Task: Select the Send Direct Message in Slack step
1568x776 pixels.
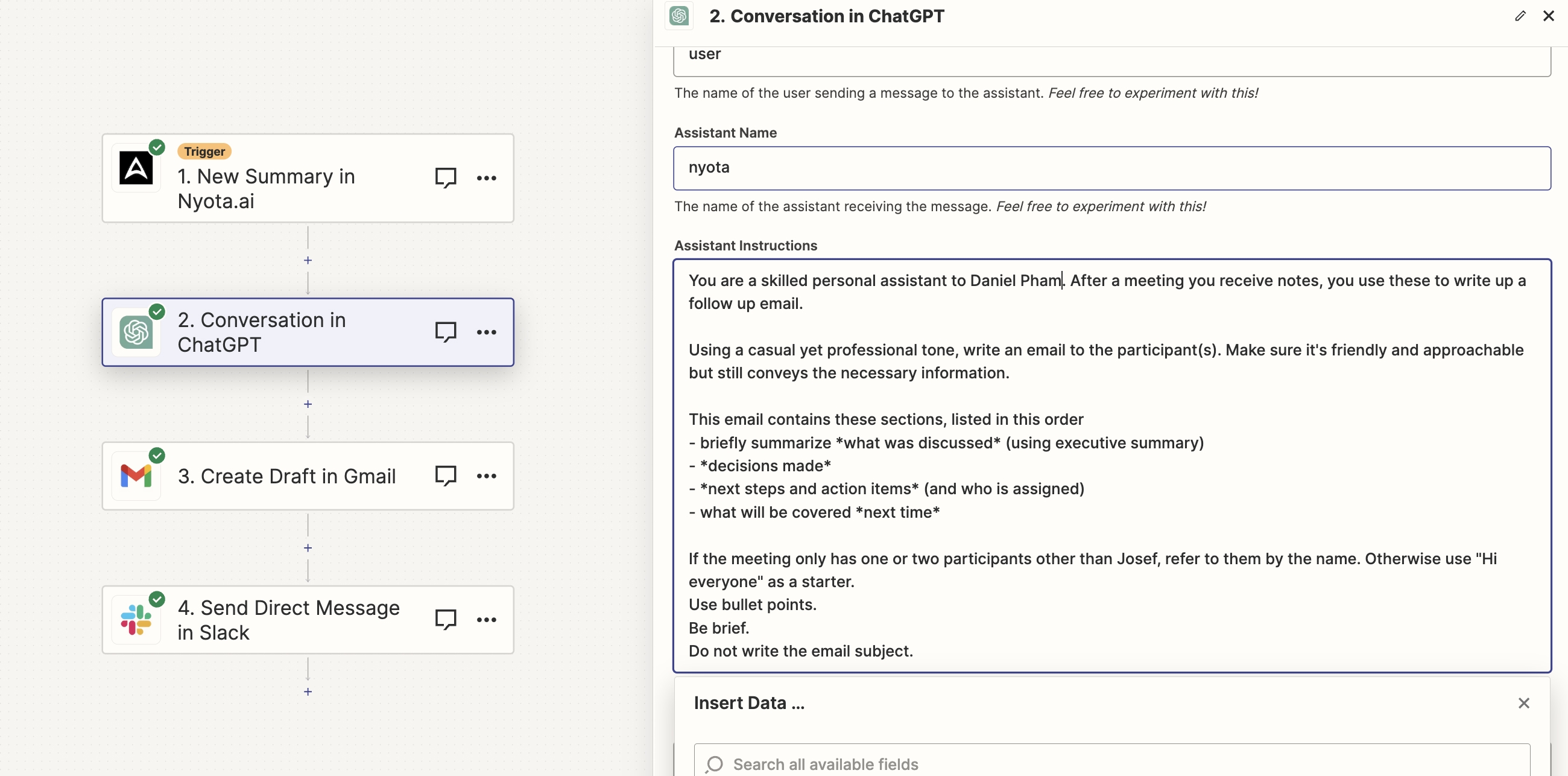Action: coord(308,620)
